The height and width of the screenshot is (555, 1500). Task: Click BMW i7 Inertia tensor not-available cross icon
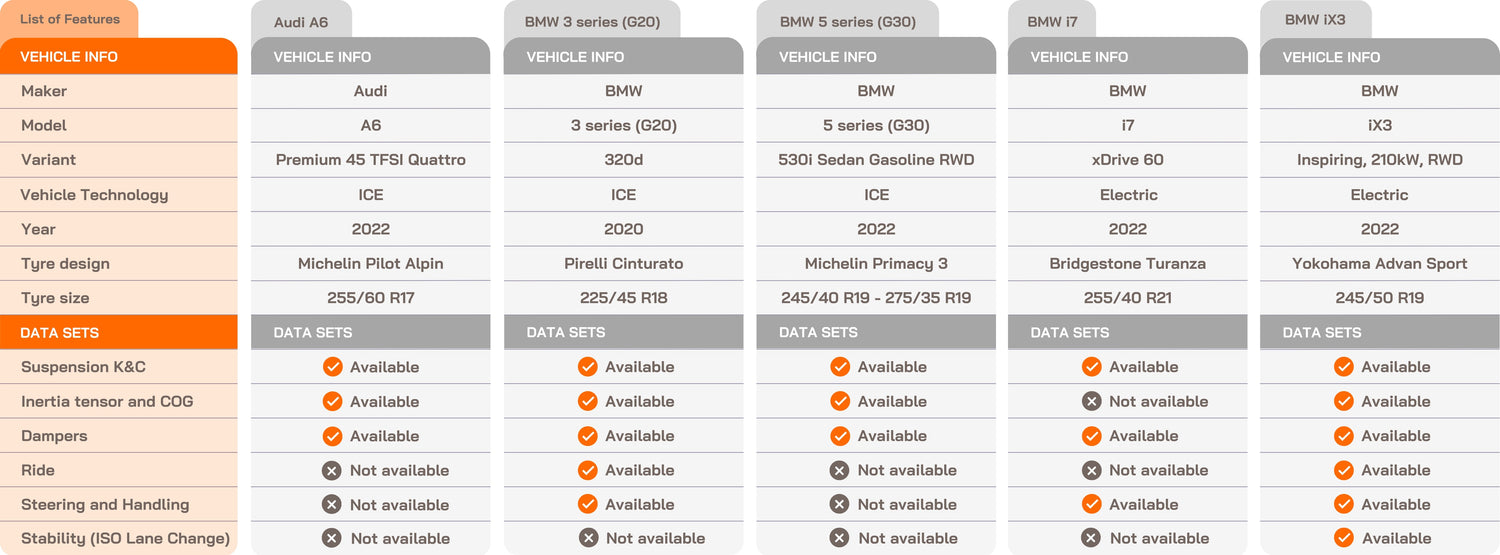pyautogui.click(x=1091, y=401)
